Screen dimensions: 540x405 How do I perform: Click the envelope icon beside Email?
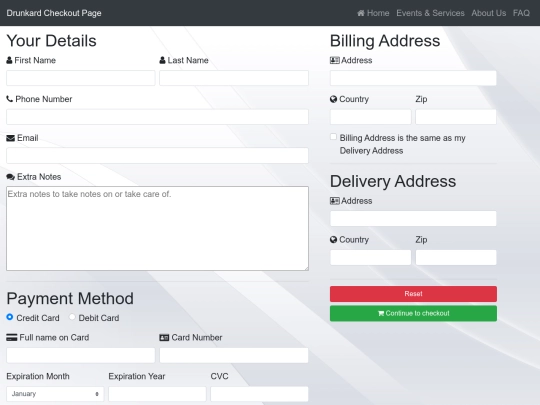[11, 138]
